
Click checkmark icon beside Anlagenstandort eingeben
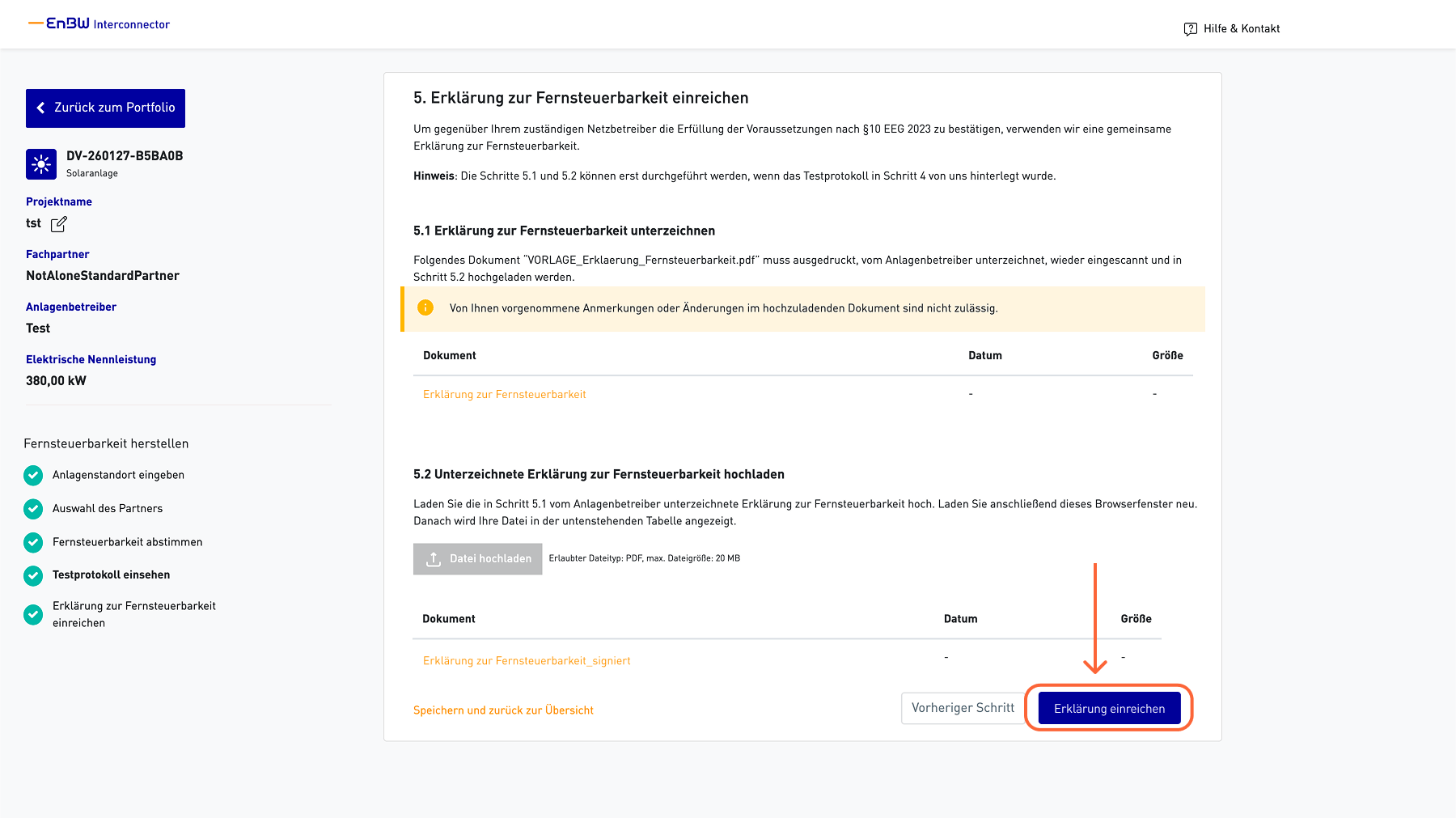(33, 476)
